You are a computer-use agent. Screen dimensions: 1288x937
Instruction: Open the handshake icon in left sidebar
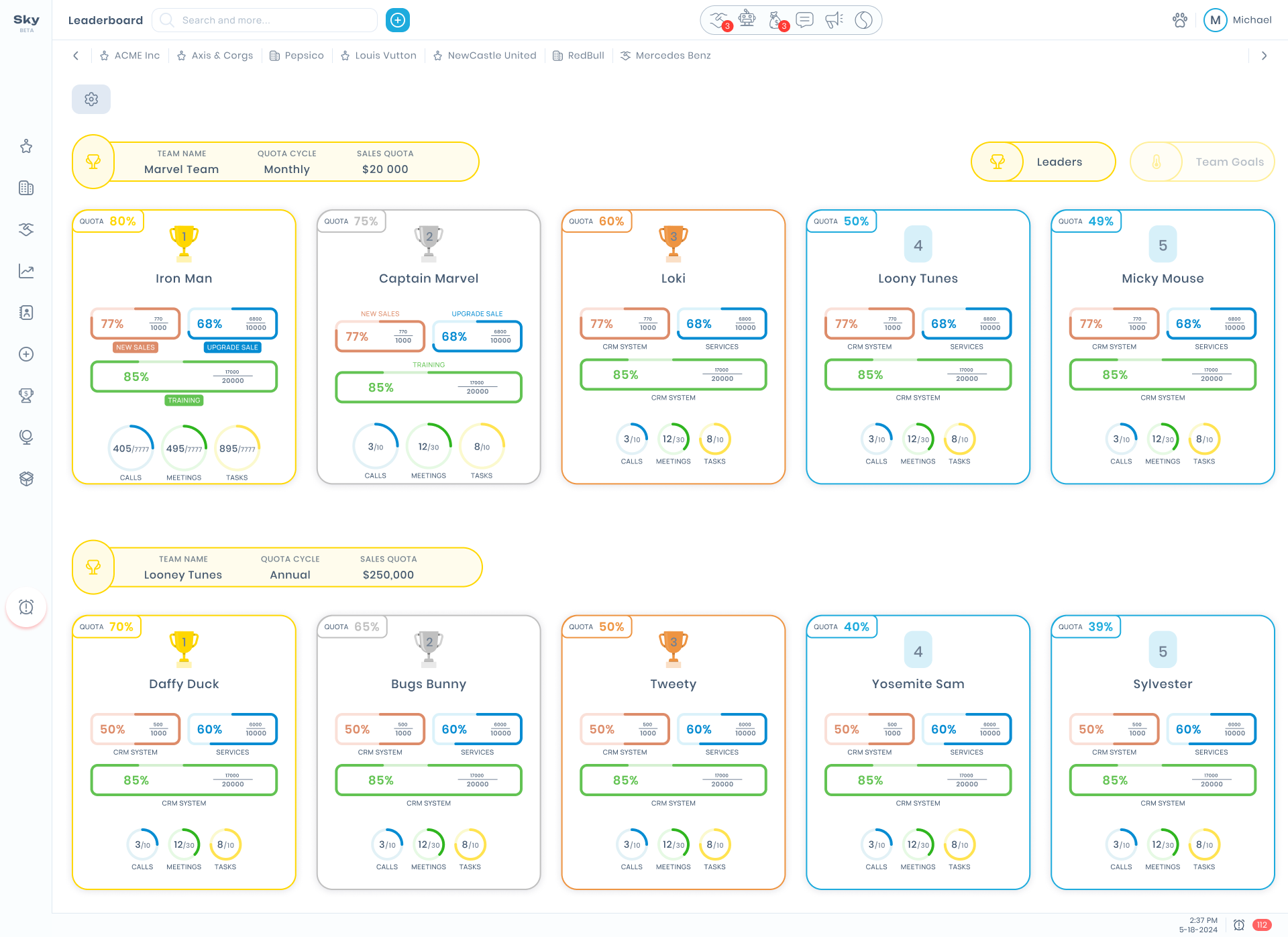[26, 229]
